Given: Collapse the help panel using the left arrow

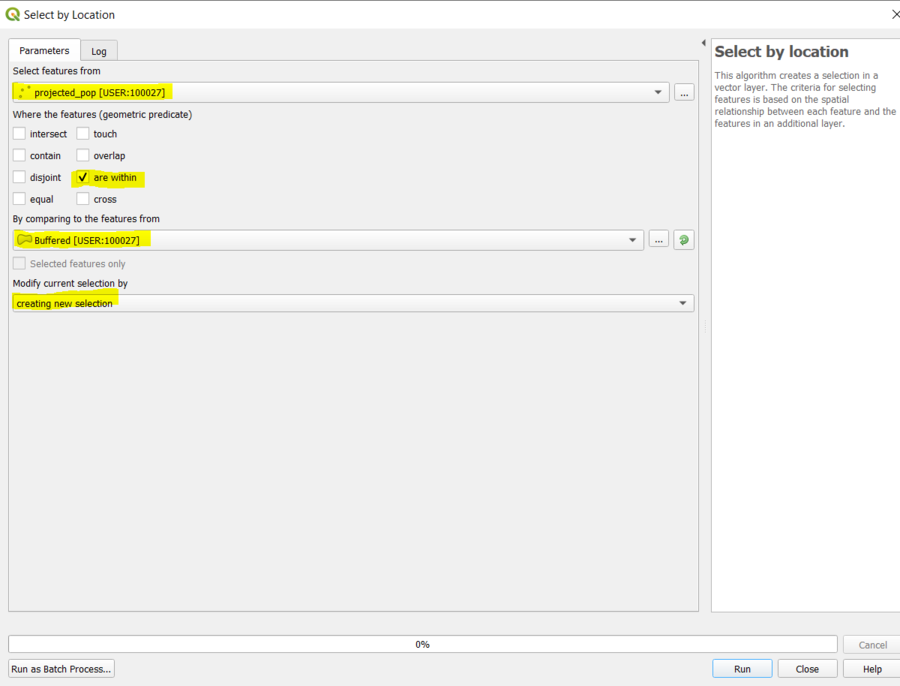Looking at the screenshot, I should 704,43.
